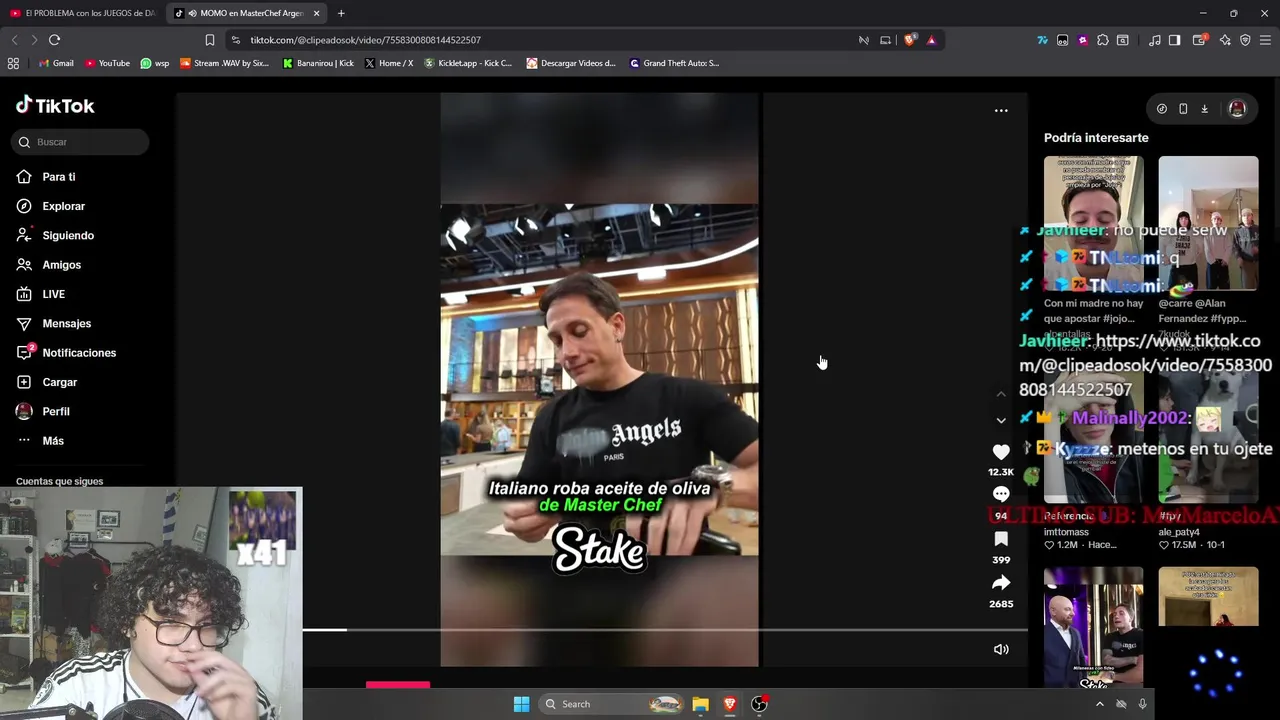Viewport: 1280px width, 720px height.
Task: Open the music note media control icon
Action: [1155, 40]
